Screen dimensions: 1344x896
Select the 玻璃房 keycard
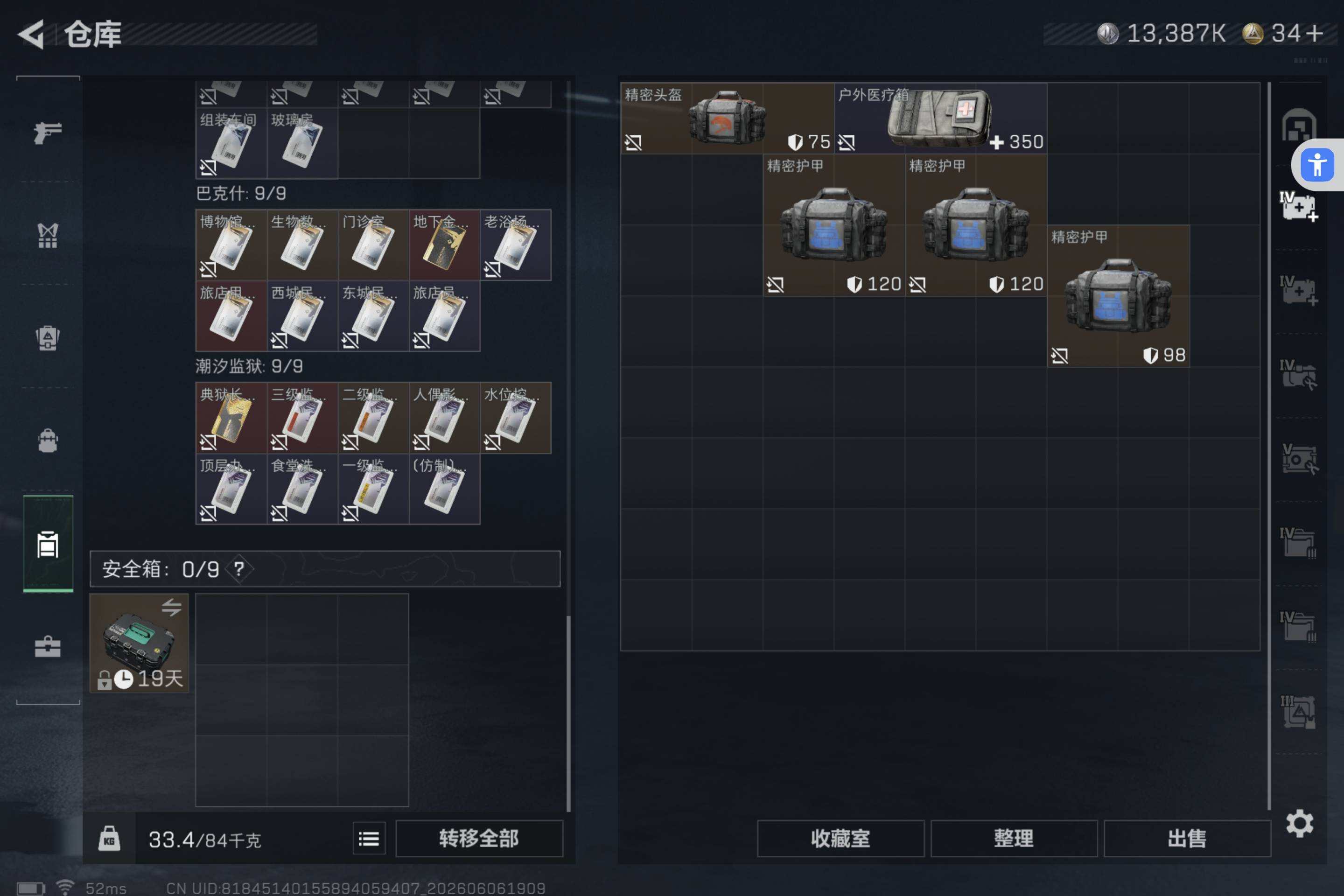tap(302, 143)
